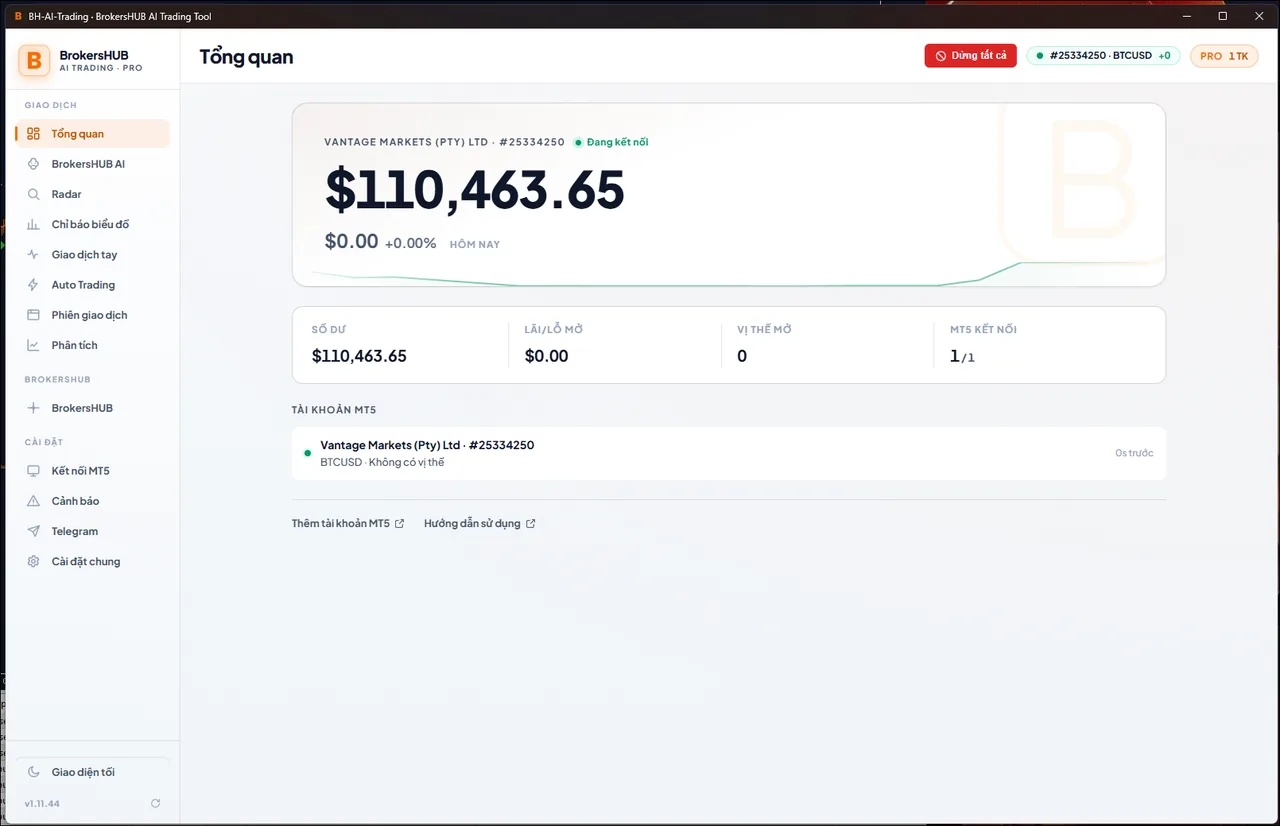The width and height of the screenshot is (1280, 826).
Task: Click the $0.00 value under Lãi/Lỗ mở
Action: (x=546, y=356)
